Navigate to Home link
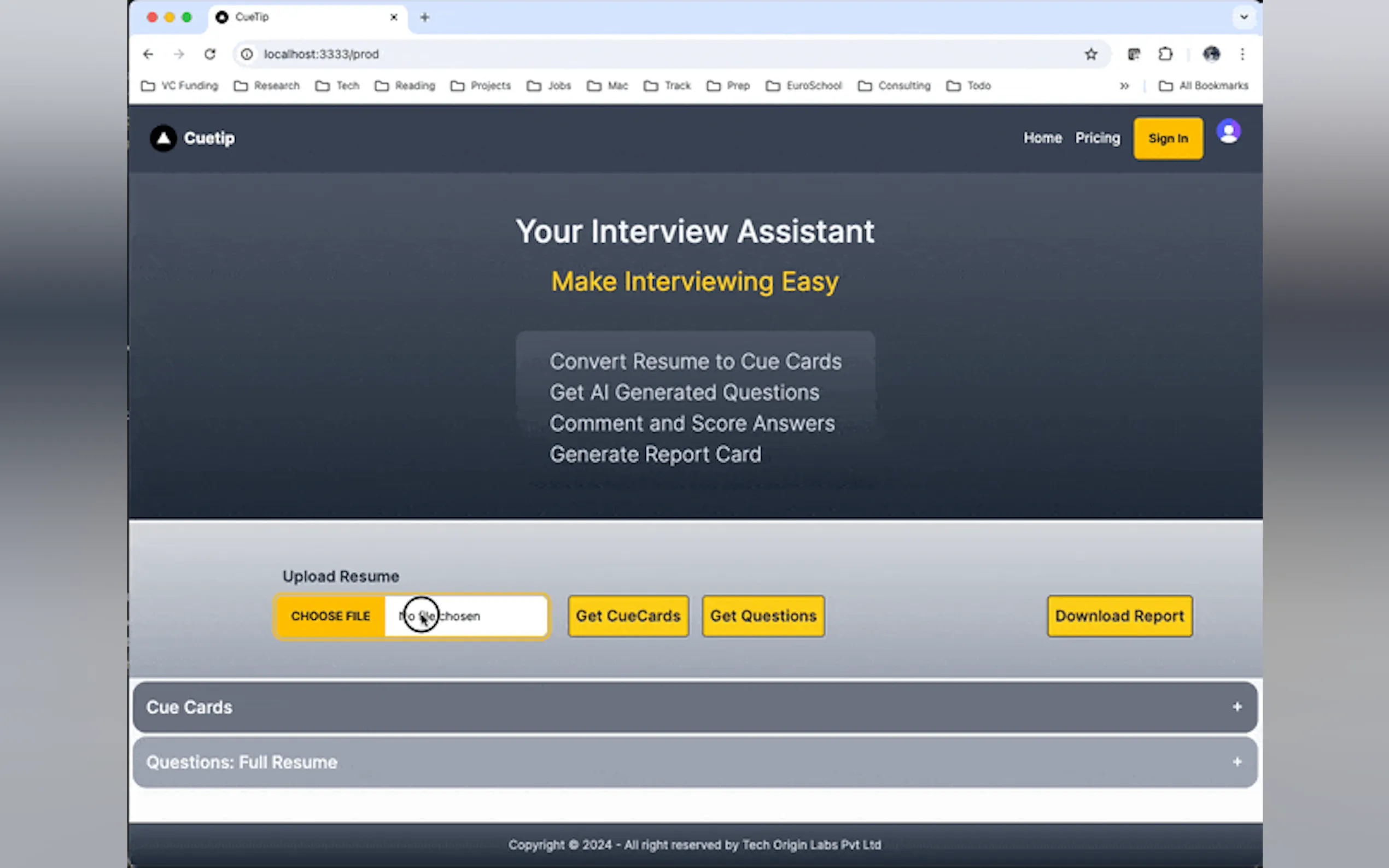1389x868 pixels. (1042, 138)
